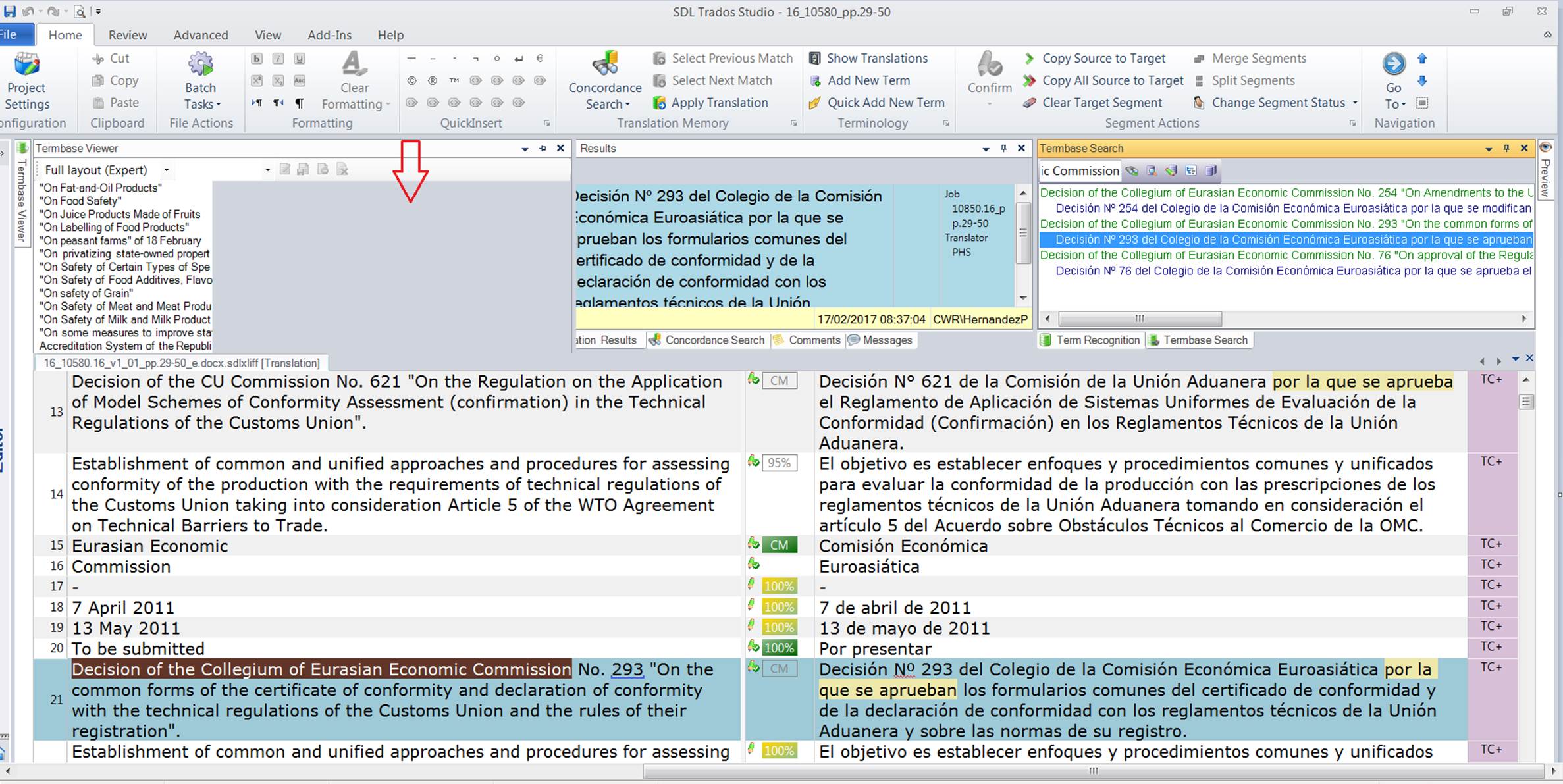Expand Segment Actions group dialog launcher
This screenshot has width=1563, height=784.
1352,123
